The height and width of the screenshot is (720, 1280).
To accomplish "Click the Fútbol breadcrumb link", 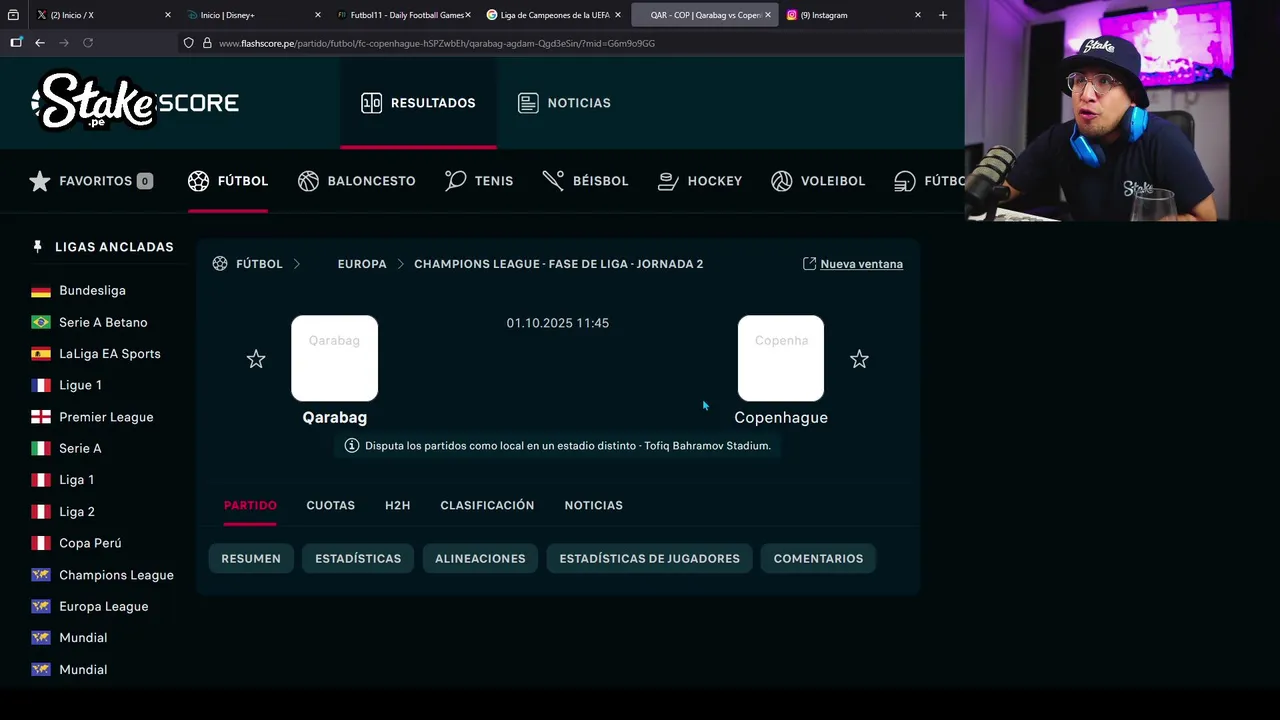I will click(x=259, y=264).
